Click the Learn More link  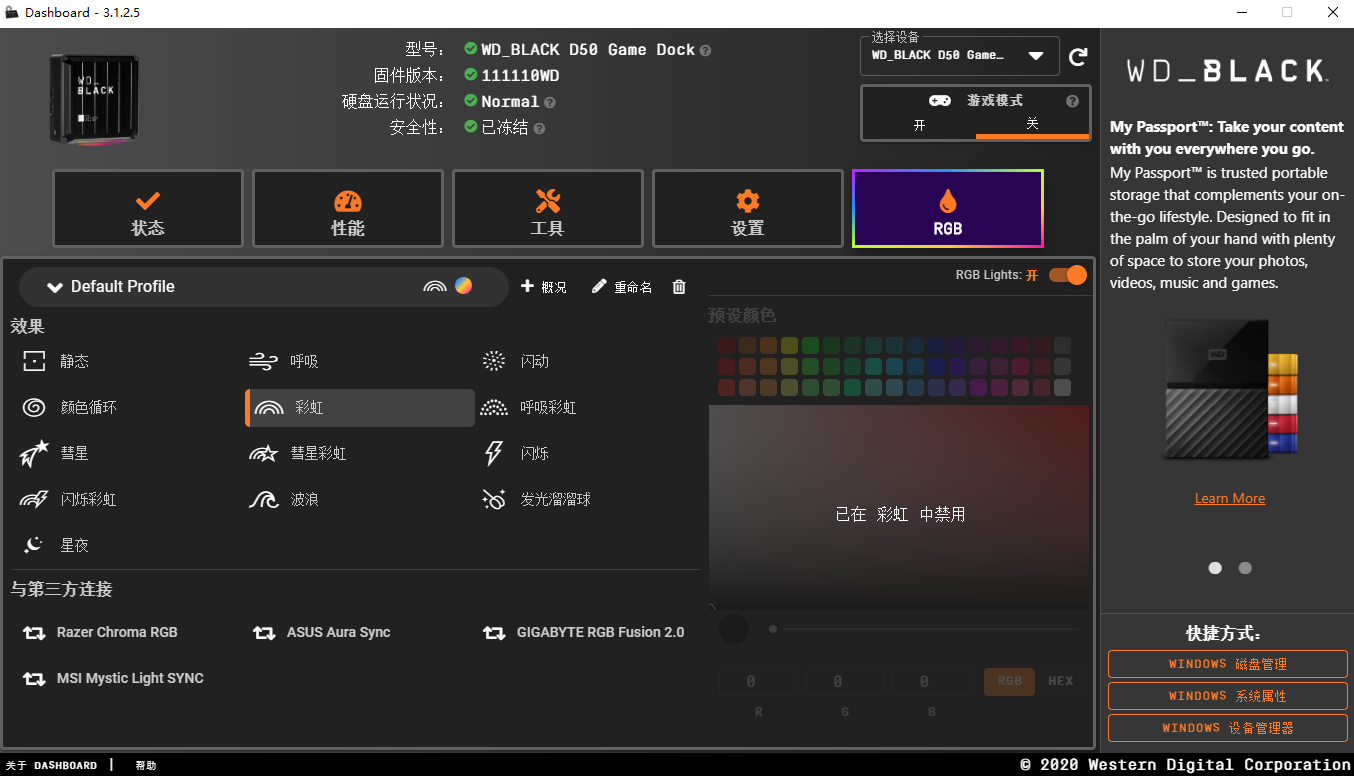tap(1230, 498)
